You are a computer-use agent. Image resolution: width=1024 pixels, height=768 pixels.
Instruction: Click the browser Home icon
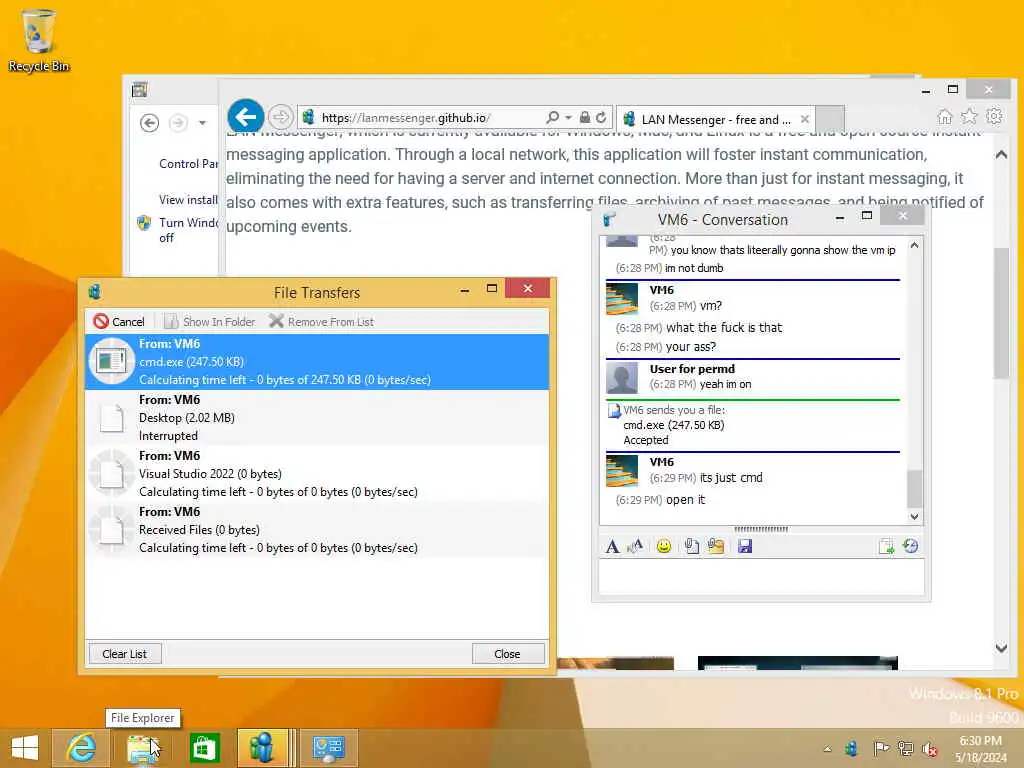click(x=944, y=116)
